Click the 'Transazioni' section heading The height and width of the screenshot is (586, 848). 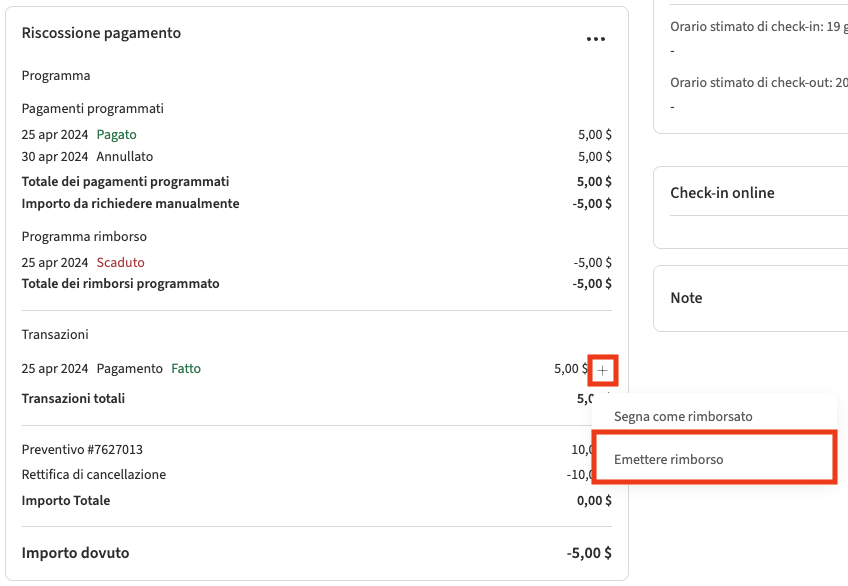click(x=55, y=334)
